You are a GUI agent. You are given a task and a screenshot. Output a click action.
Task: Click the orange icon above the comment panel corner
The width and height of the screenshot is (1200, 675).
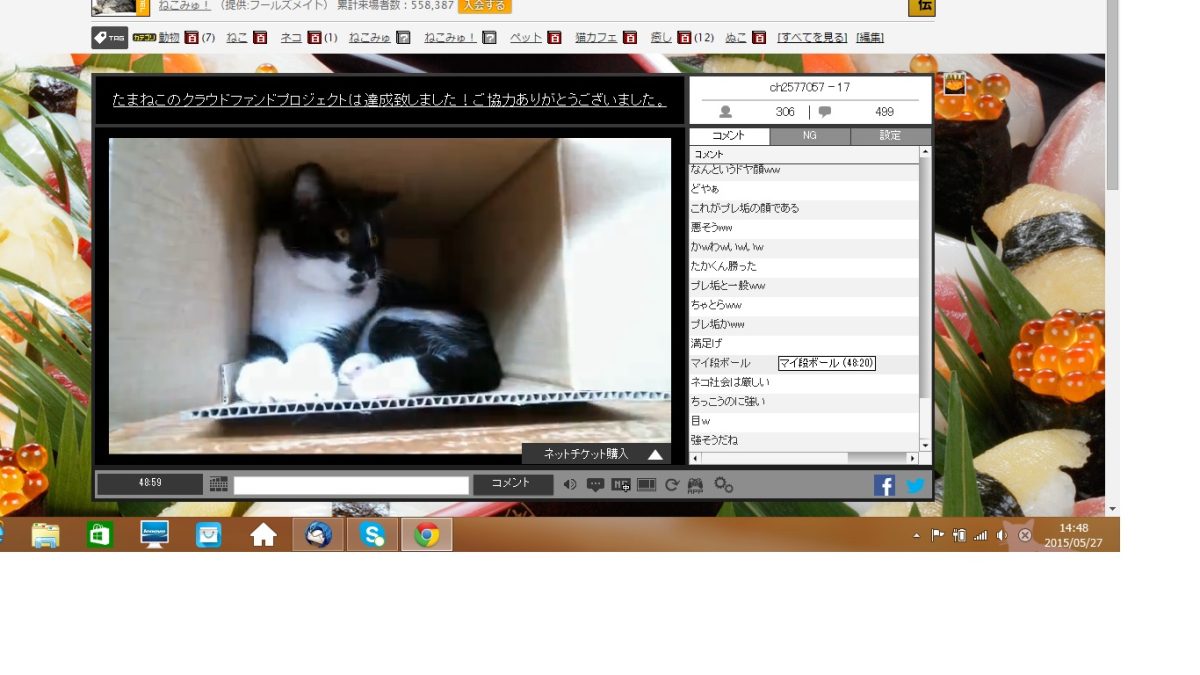[x=954, y=83]
